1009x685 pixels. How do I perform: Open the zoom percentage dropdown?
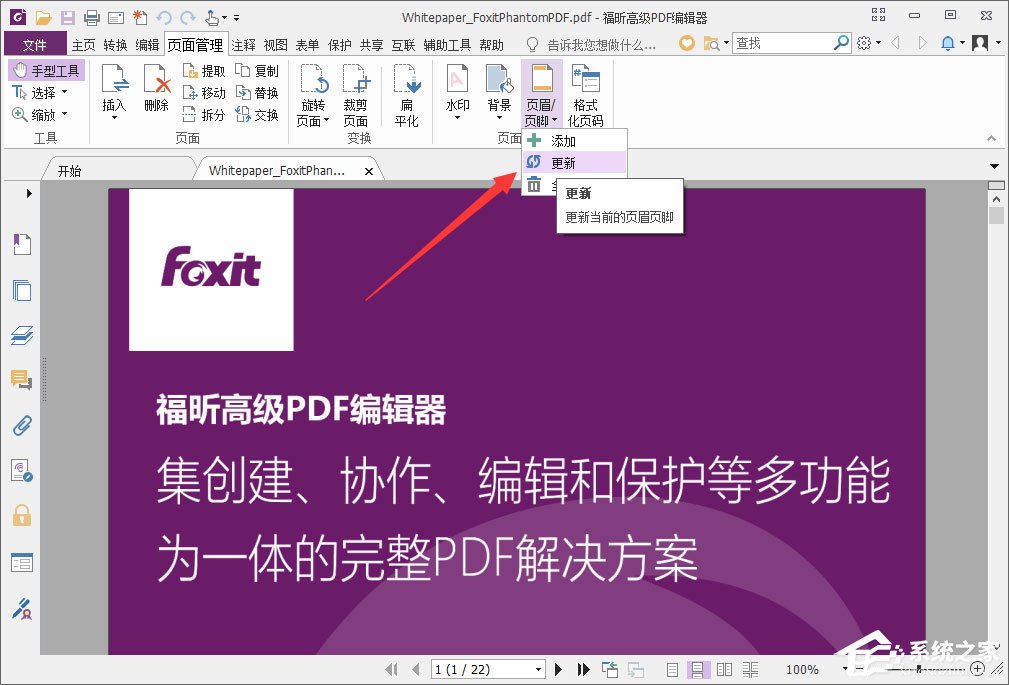pyautogui.click(x=845, y=668)
